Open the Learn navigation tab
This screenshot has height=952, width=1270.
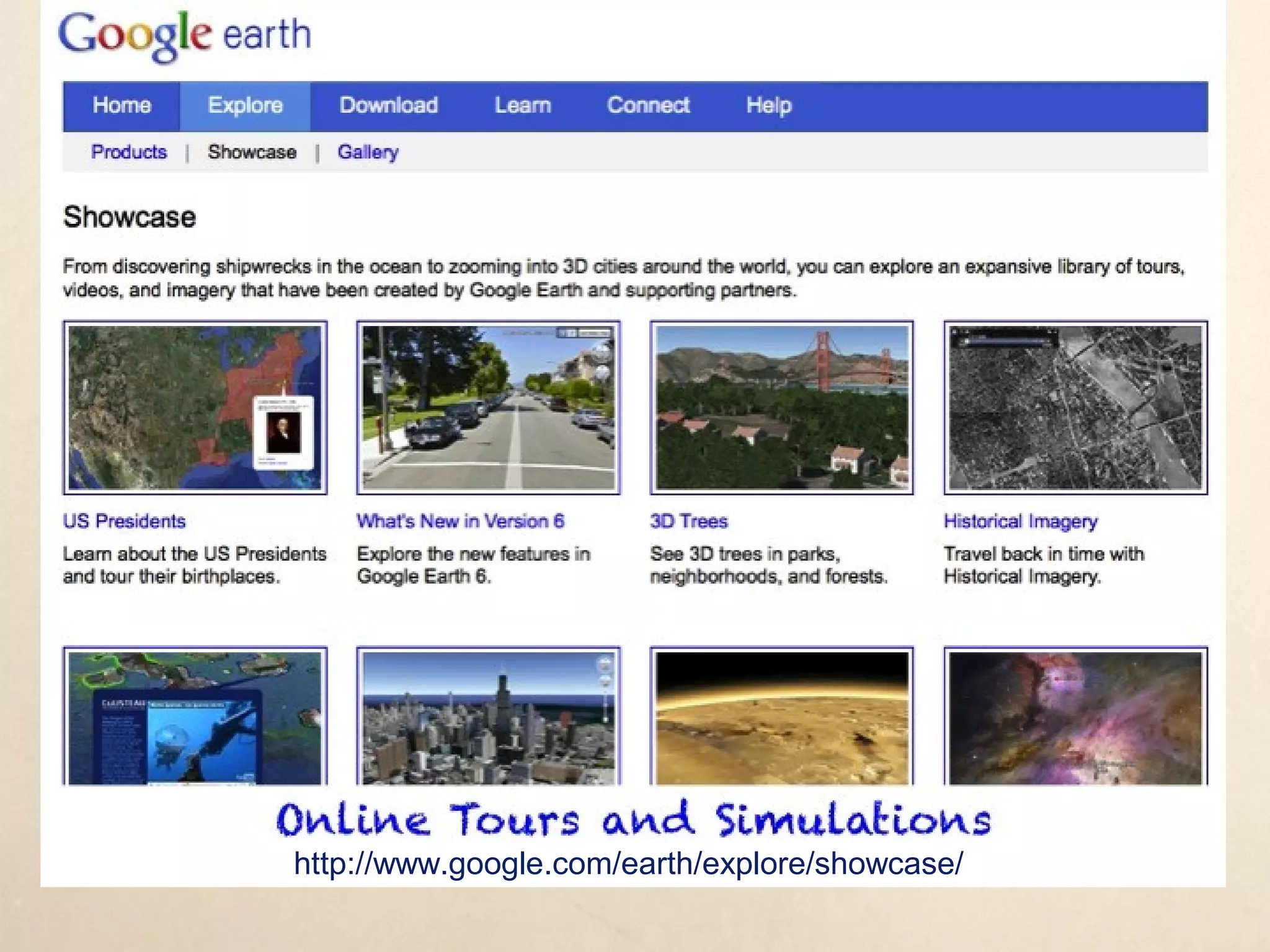pos(523,106)
